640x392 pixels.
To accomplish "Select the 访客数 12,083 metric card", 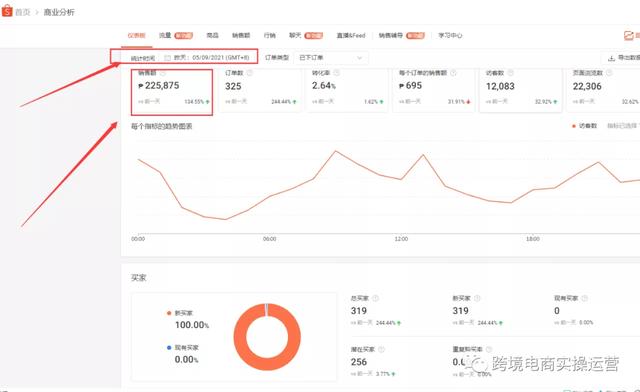I will click(520, 91).
